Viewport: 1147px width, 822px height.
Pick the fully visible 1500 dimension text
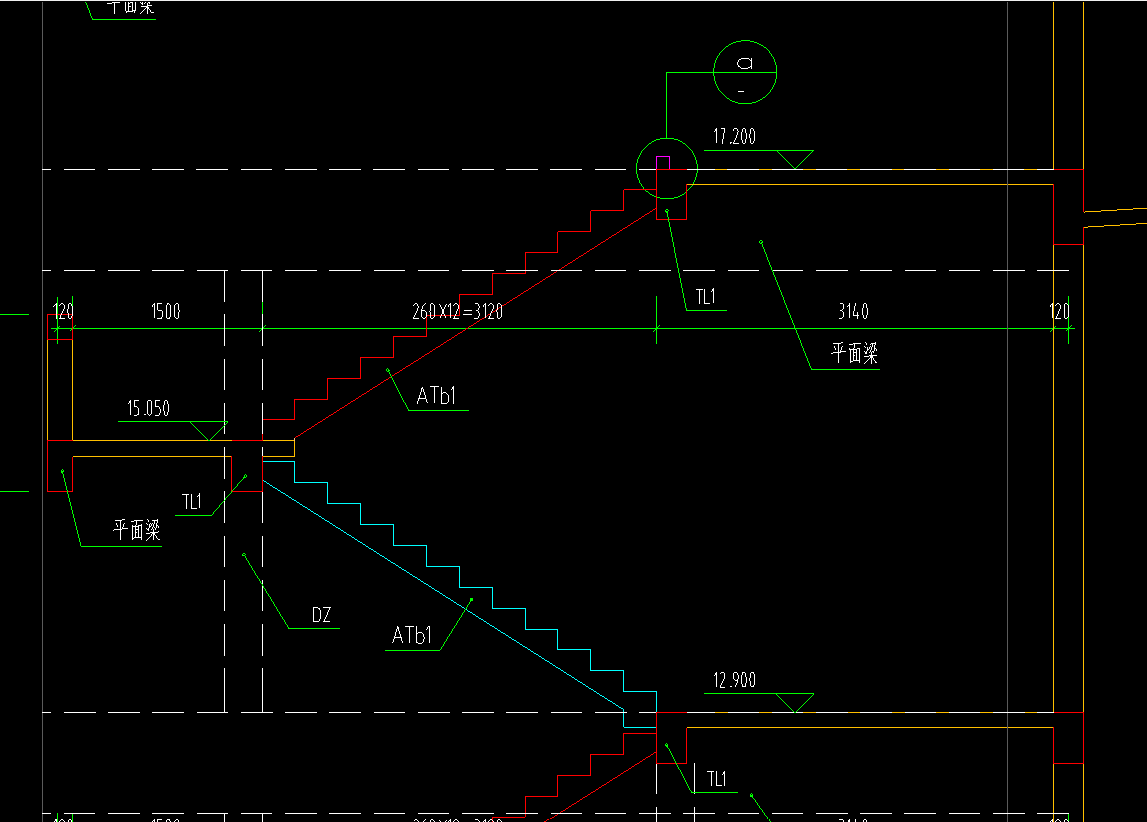pyautogui.click(x=166, y=312)
